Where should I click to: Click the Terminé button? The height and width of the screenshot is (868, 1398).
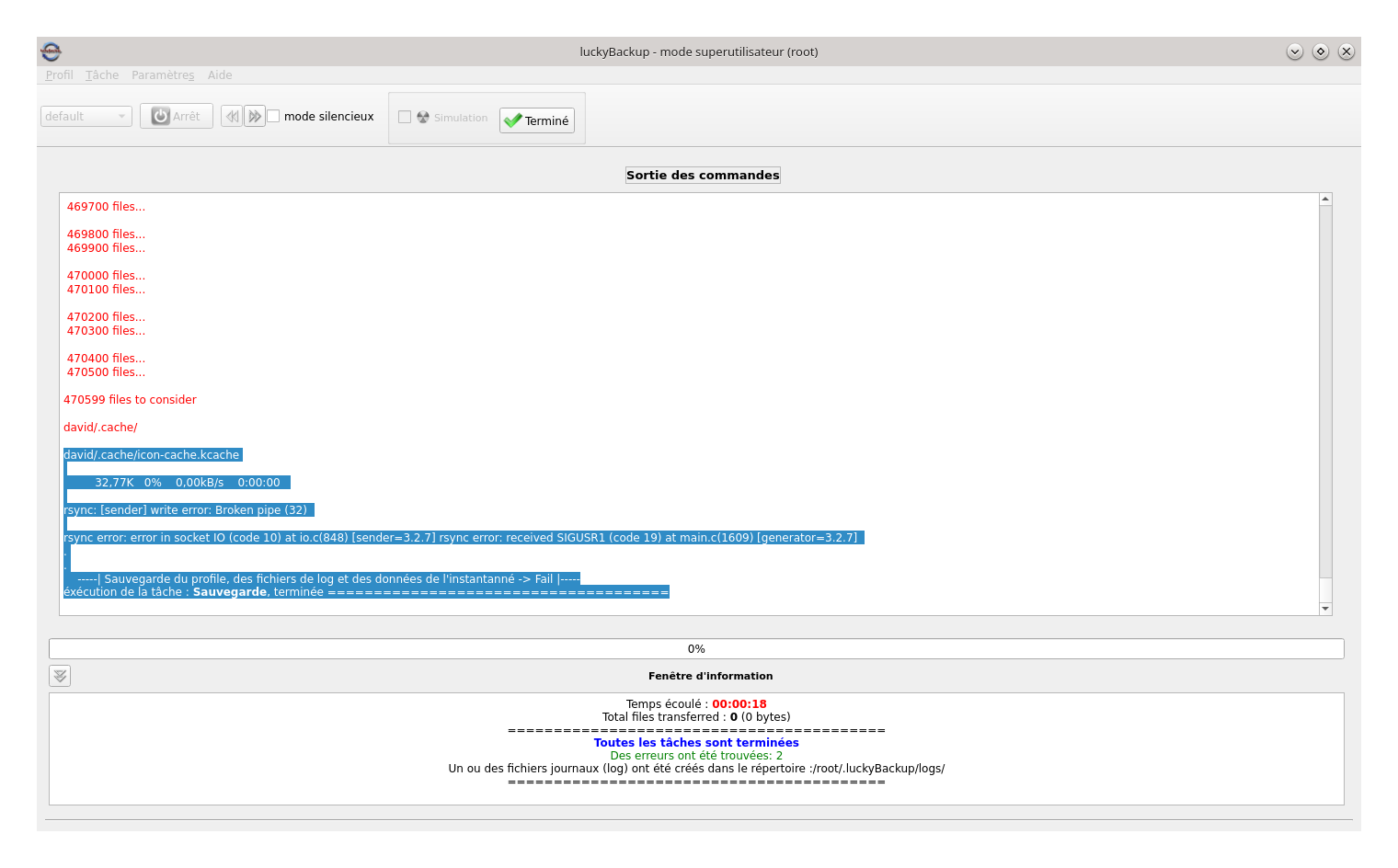click(x=537, y=120)
